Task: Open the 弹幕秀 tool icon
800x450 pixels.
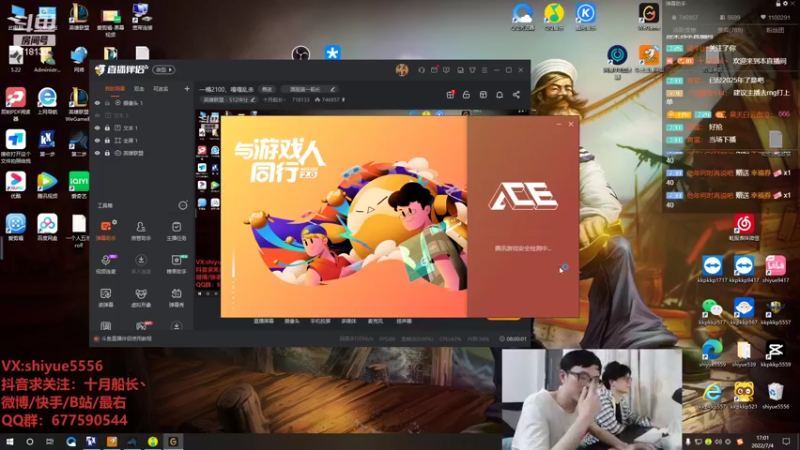Action: tap(177, 297)
